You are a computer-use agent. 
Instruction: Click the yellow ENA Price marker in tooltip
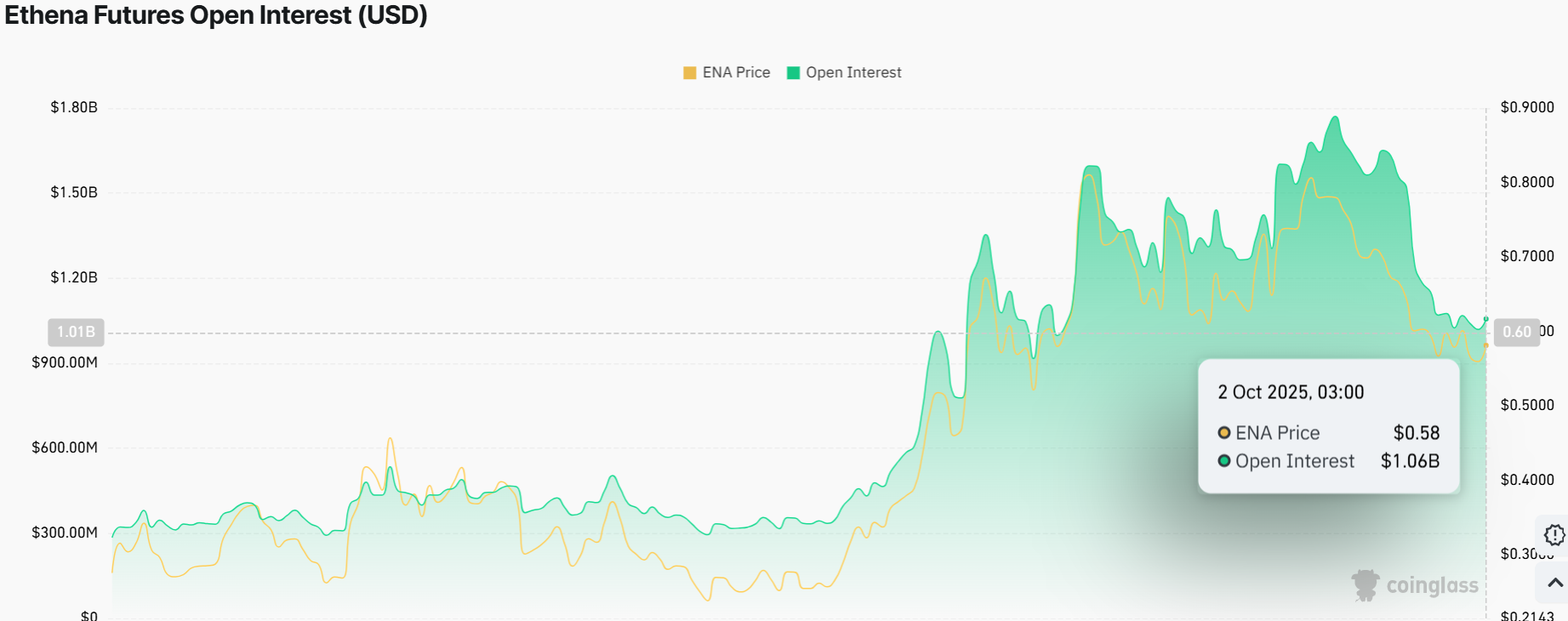1224,433
